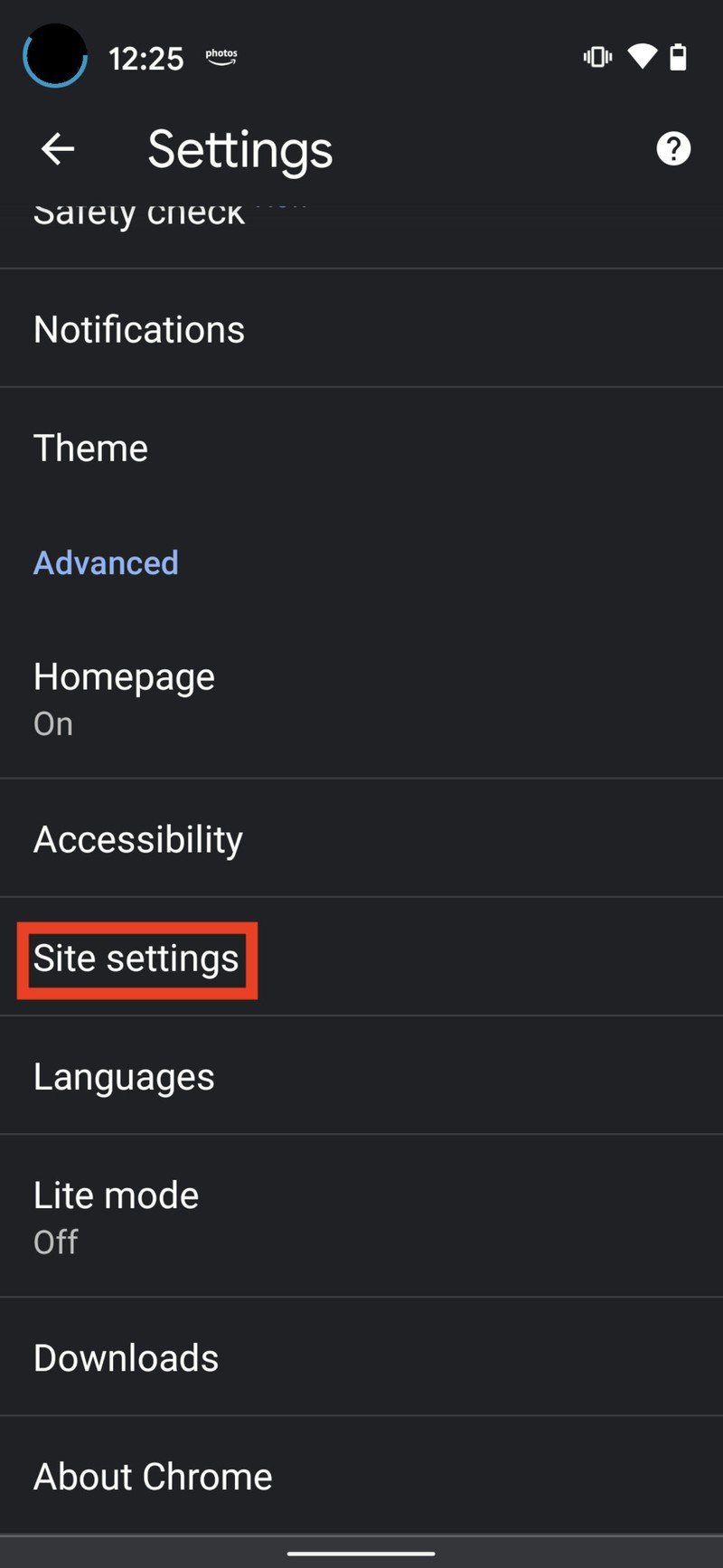The image size is (723, 1568).
Task: Open Downloads settings
Action: point(126,1356)
